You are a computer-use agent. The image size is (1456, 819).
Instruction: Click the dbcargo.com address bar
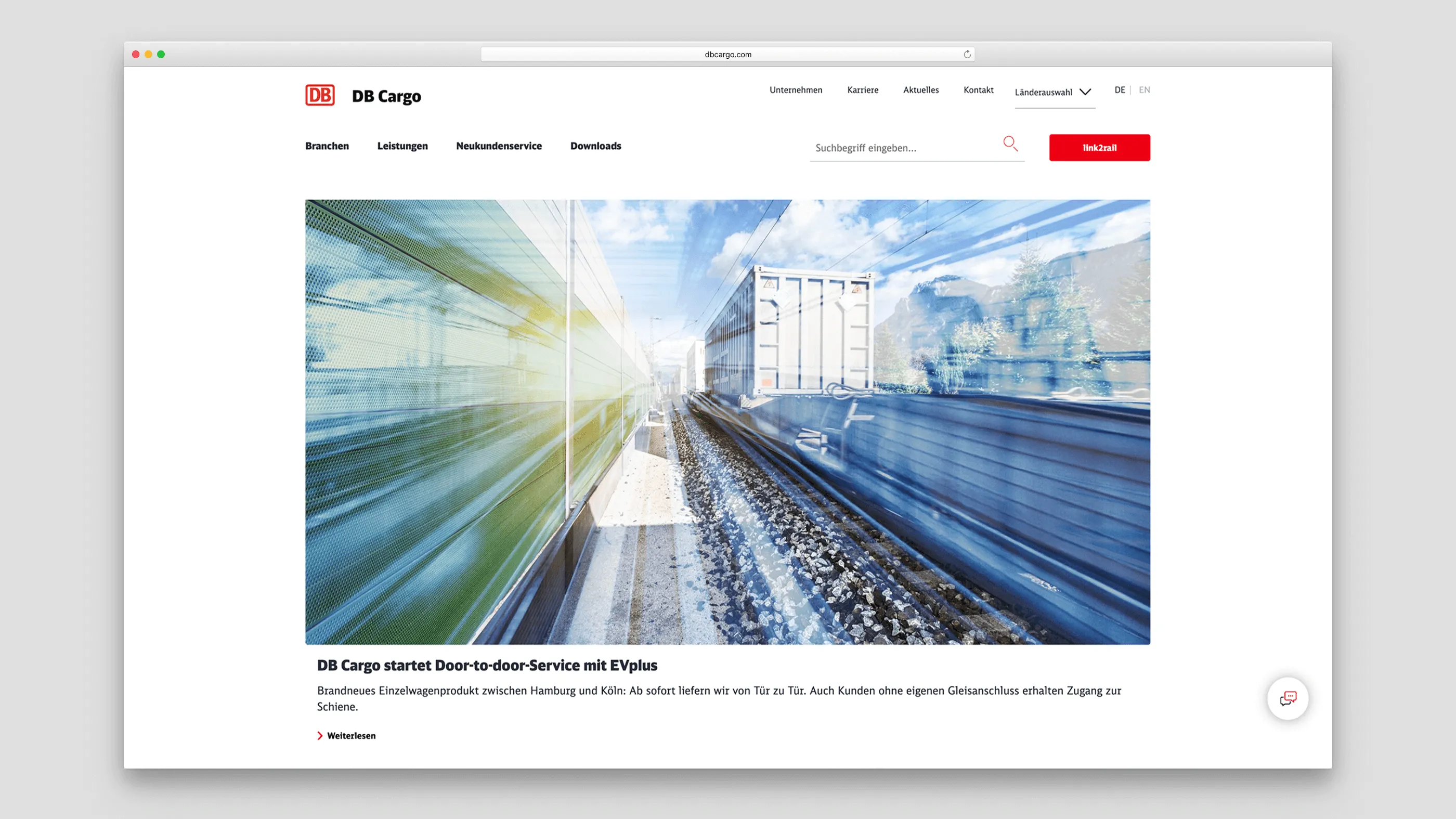click(x=727, y=54)
